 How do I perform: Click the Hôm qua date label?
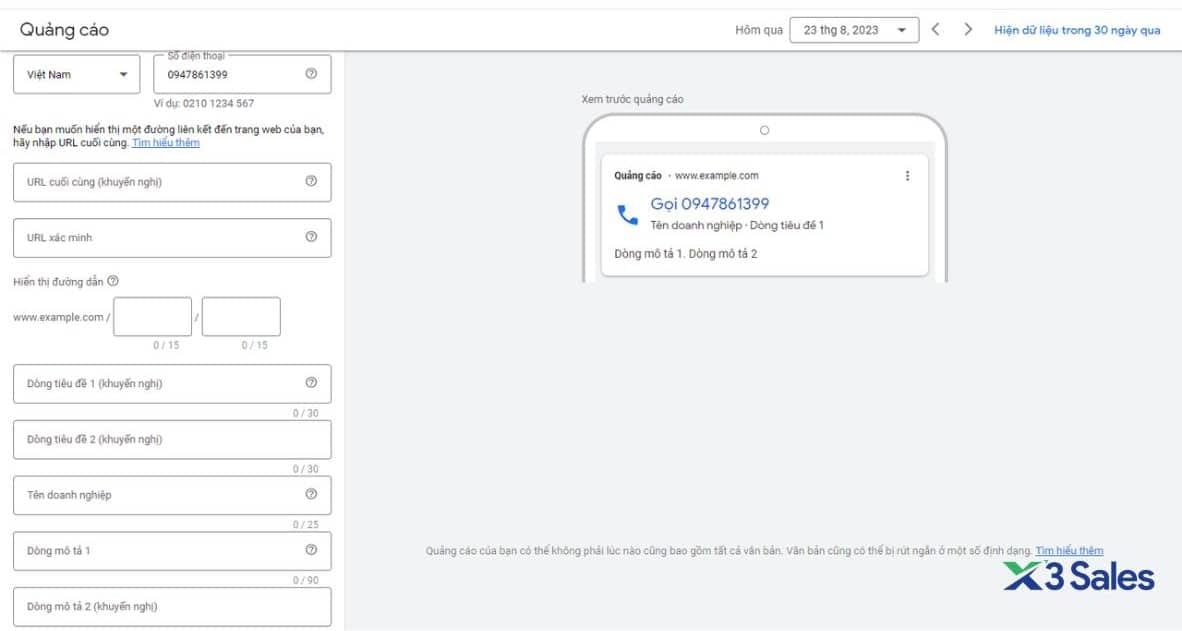point(759,30)
